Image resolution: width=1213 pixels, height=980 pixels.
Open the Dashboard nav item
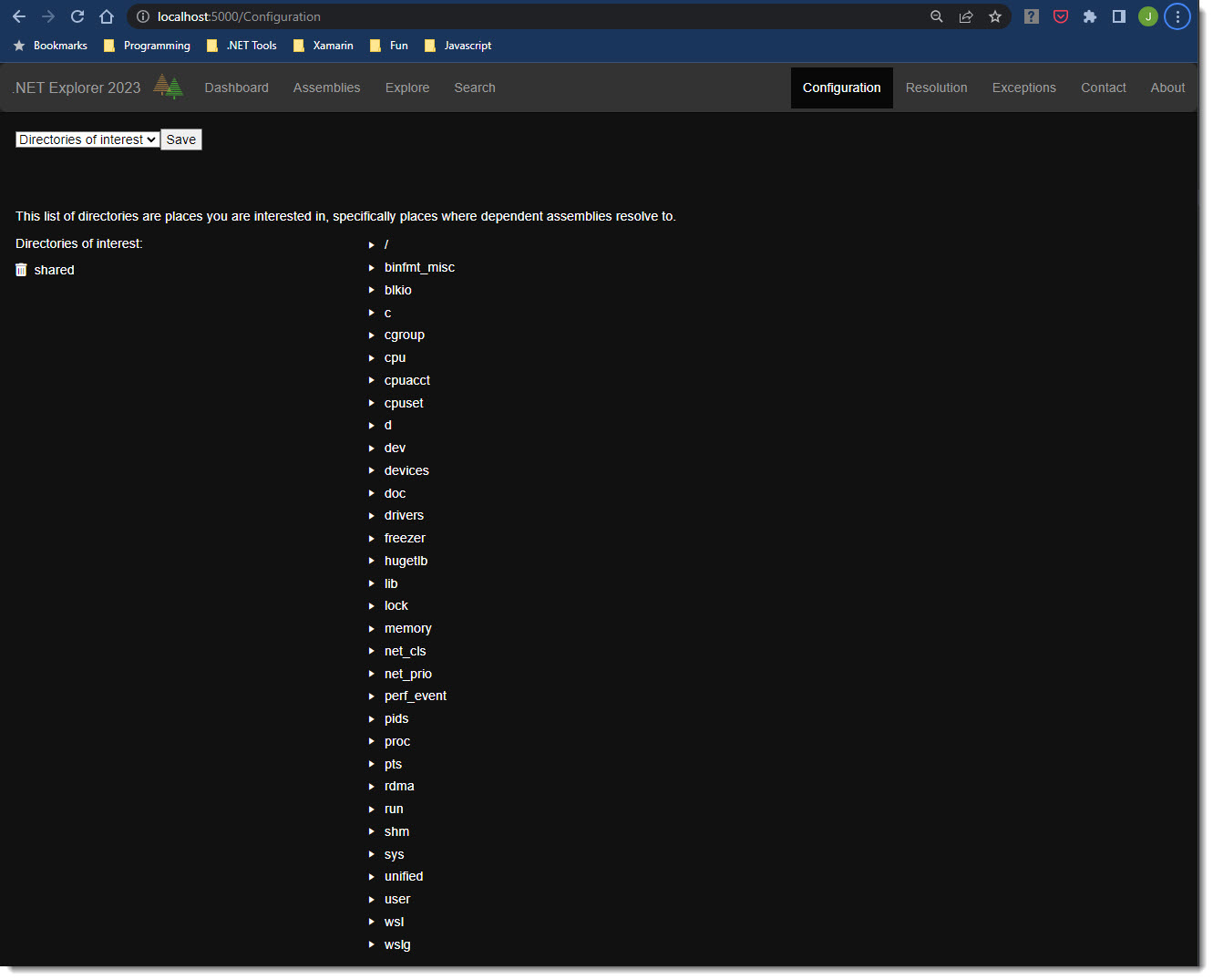(x=237, y=88)
